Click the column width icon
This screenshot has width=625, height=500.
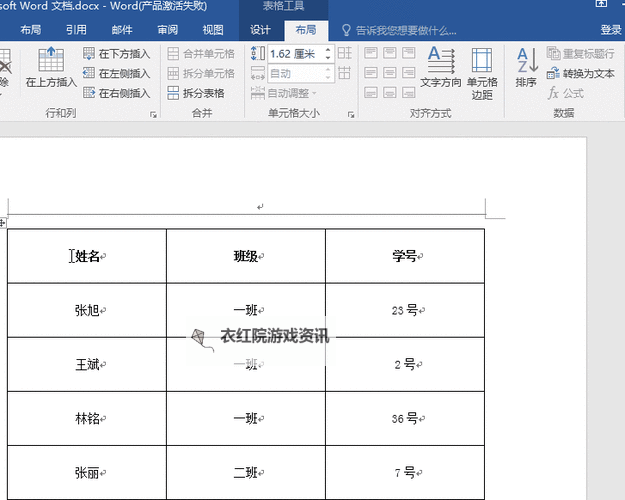[258, 73]
